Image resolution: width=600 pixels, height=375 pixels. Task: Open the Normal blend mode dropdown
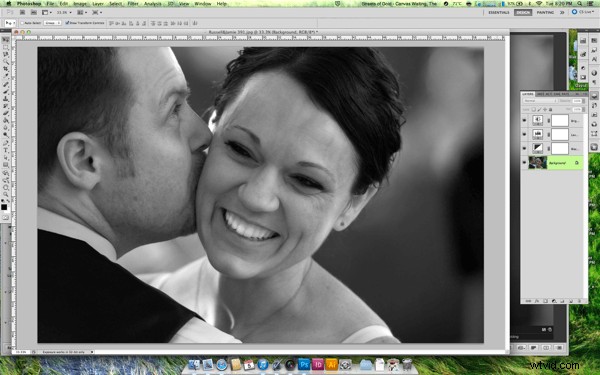coord(541,101)
